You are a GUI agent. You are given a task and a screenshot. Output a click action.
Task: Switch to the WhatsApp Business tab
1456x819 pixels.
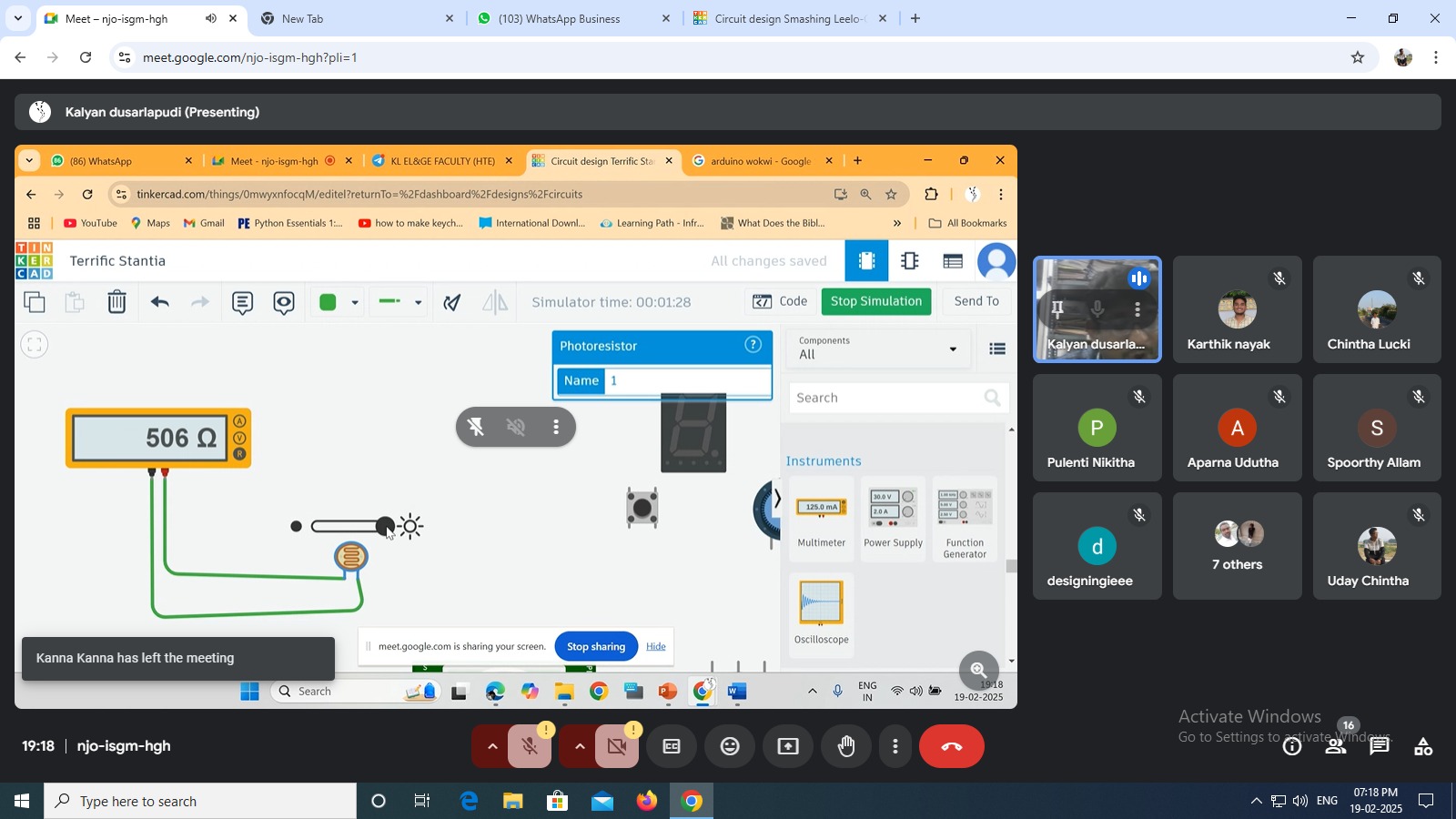click(560, 18)
